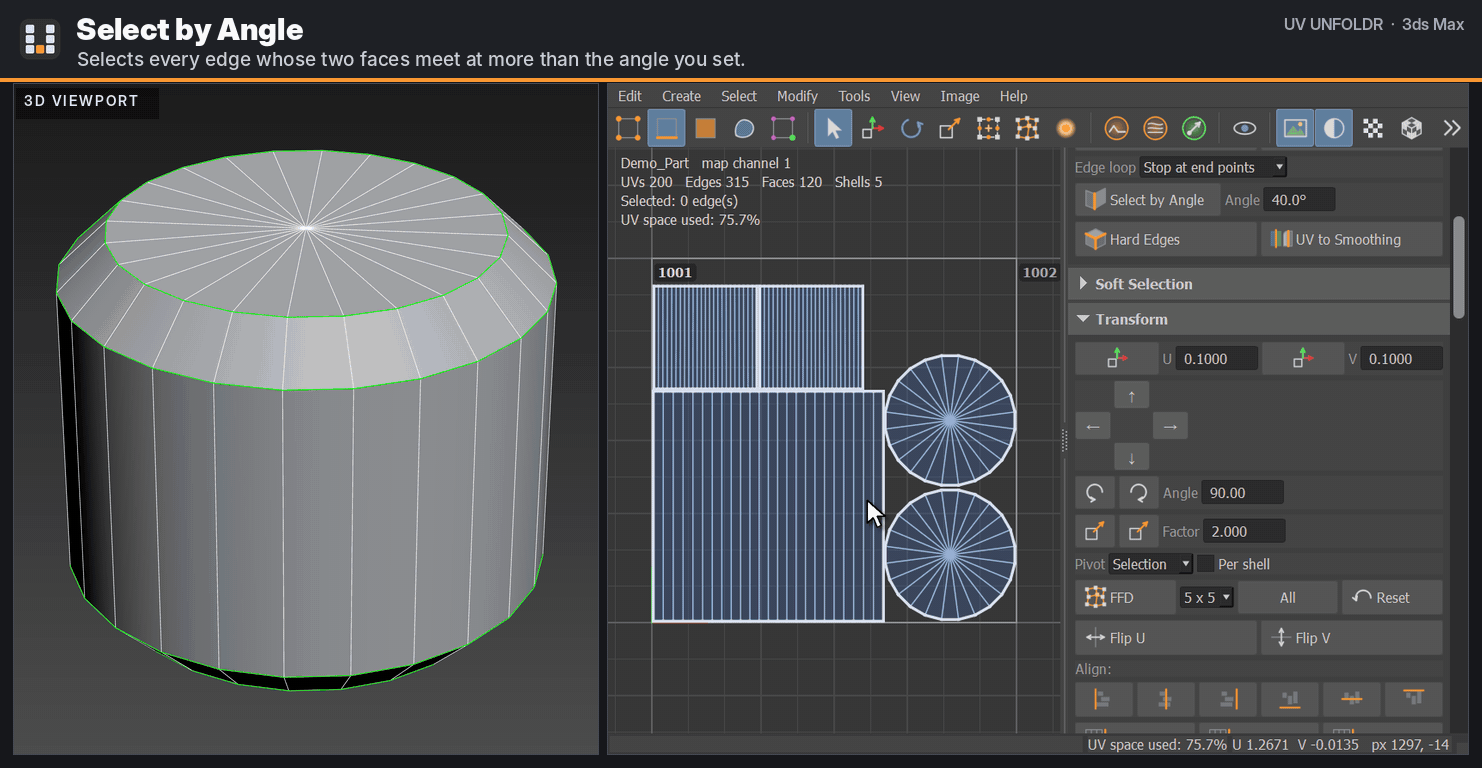The height and width of the screenshot is (768, 1482).
Task: Open the Help menu
Action: pyautogui.click(x=1013, y=96)
